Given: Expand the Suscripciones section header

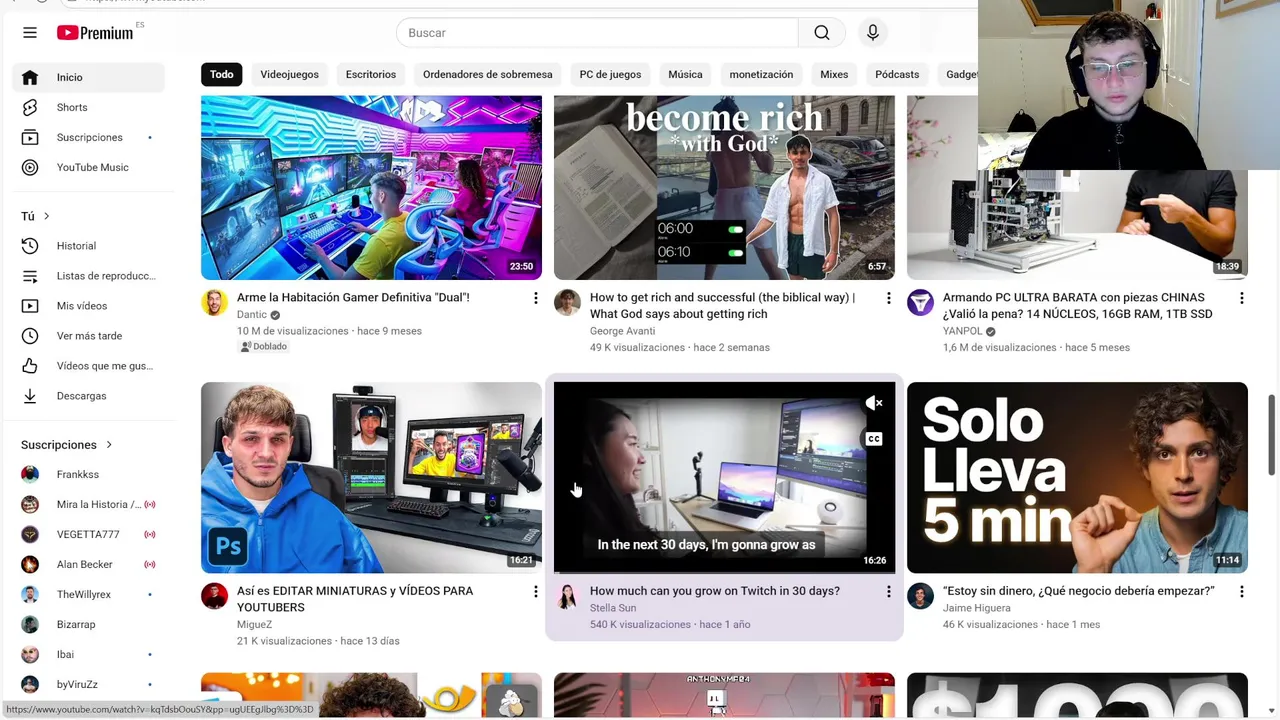Looking at the screenshot, I should pyautogui.click(x=66, y=445).
